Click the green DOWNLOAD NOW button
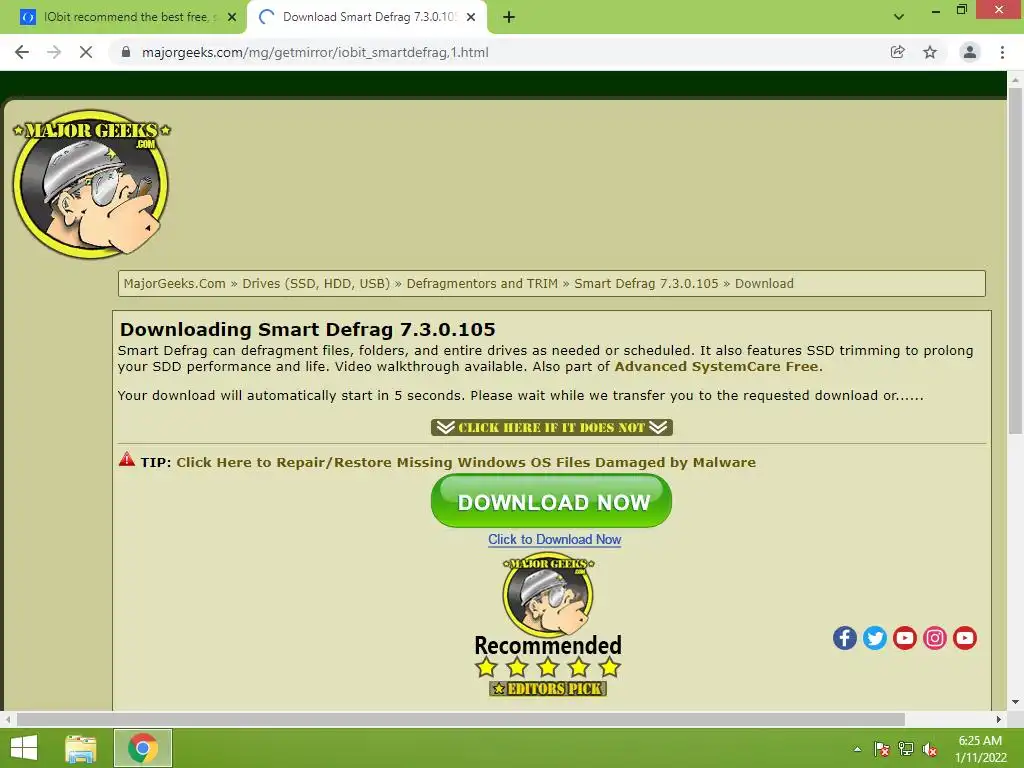Viewport: 1024px width, 768px height. click(551, 501)
